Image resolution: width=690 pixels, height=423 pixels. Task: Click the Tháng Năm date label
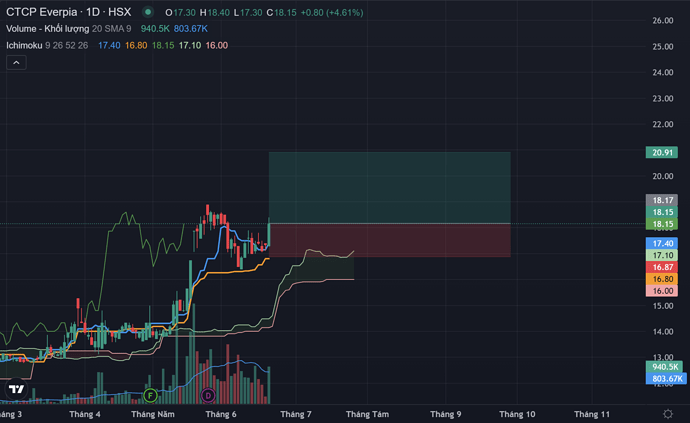click(153, 414)
